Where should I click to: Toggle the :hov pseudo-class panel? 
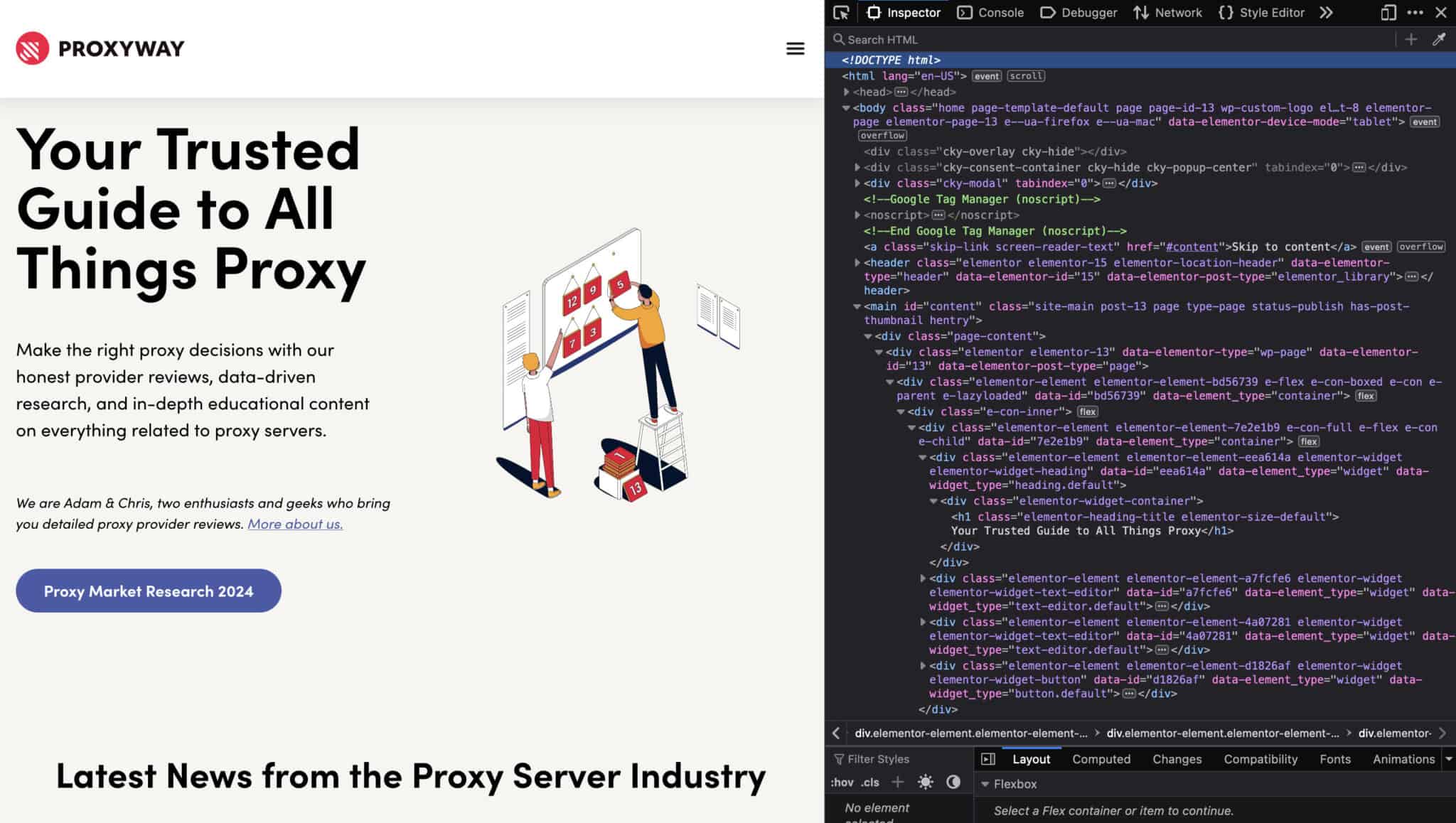[x=843, y=782]
